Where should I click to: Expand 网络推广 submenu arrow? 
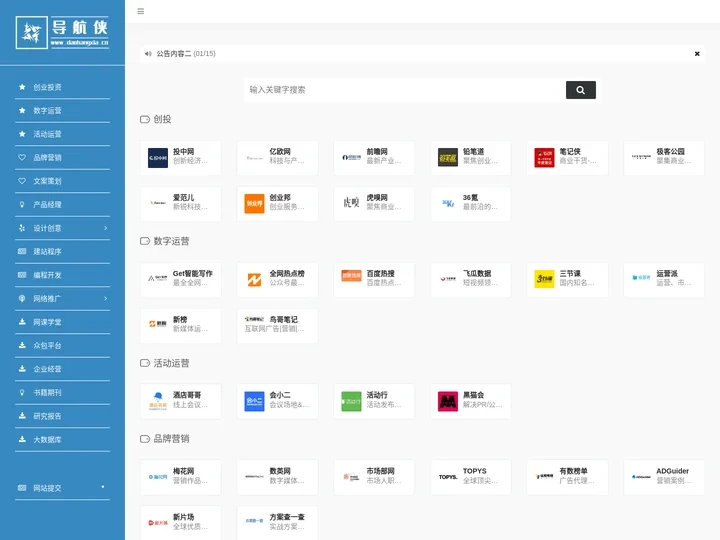(106, 298)
